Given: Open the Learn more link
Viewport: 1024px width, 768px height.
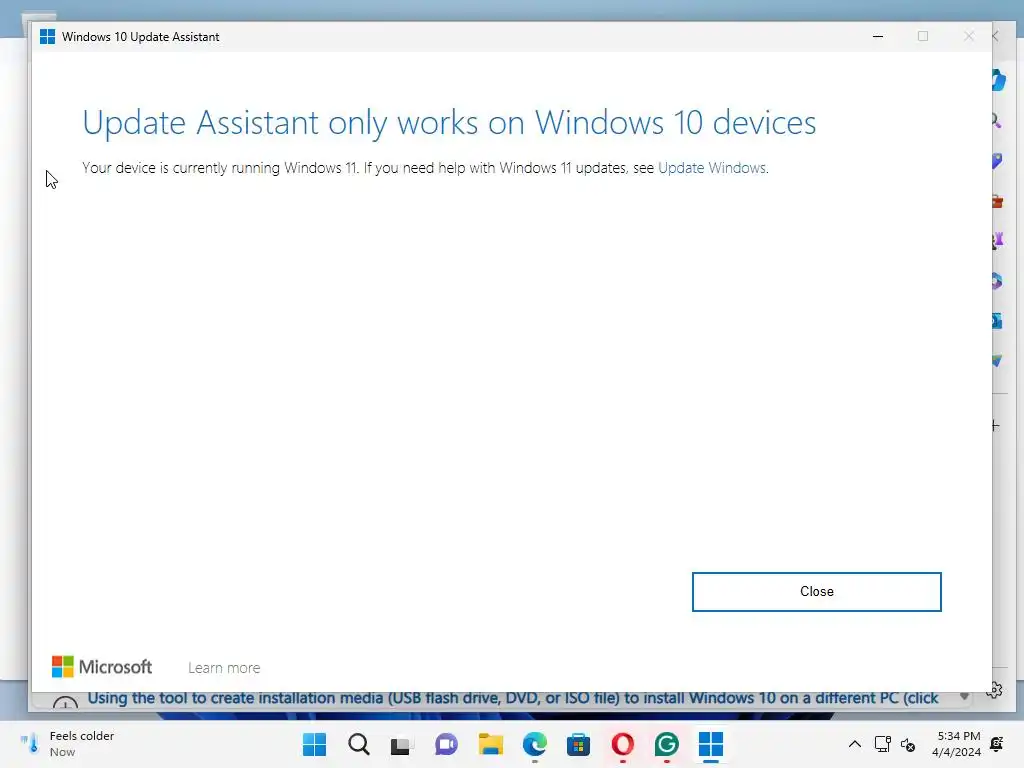Looking at the screenshot, I should tap(224, 667).
